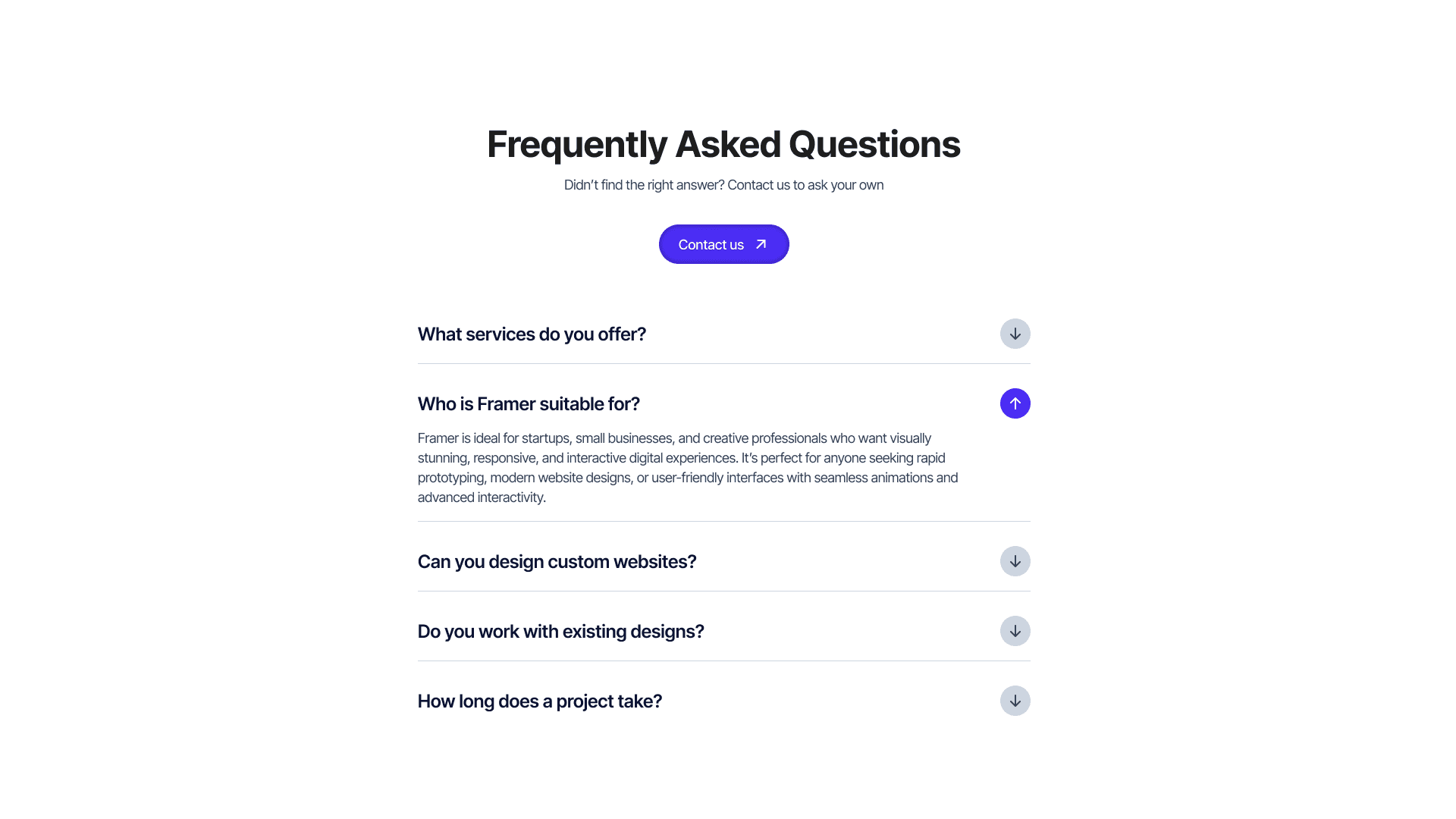Viewport: 1456px width, 819px height.
Task: Click the word "Frequently" in the heading
Action: 576,145
